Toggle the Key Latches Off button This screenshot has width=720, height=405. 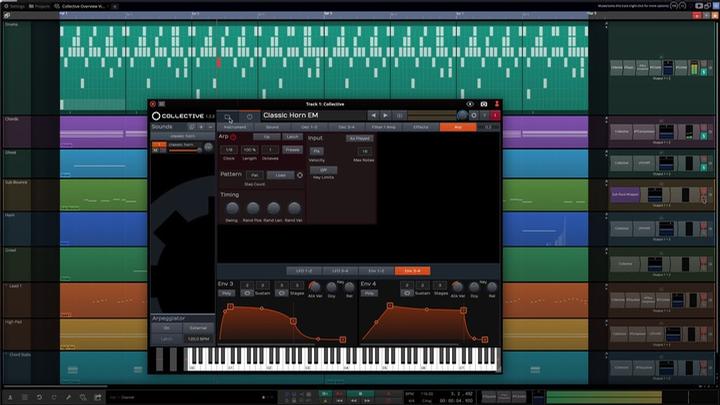323,170
